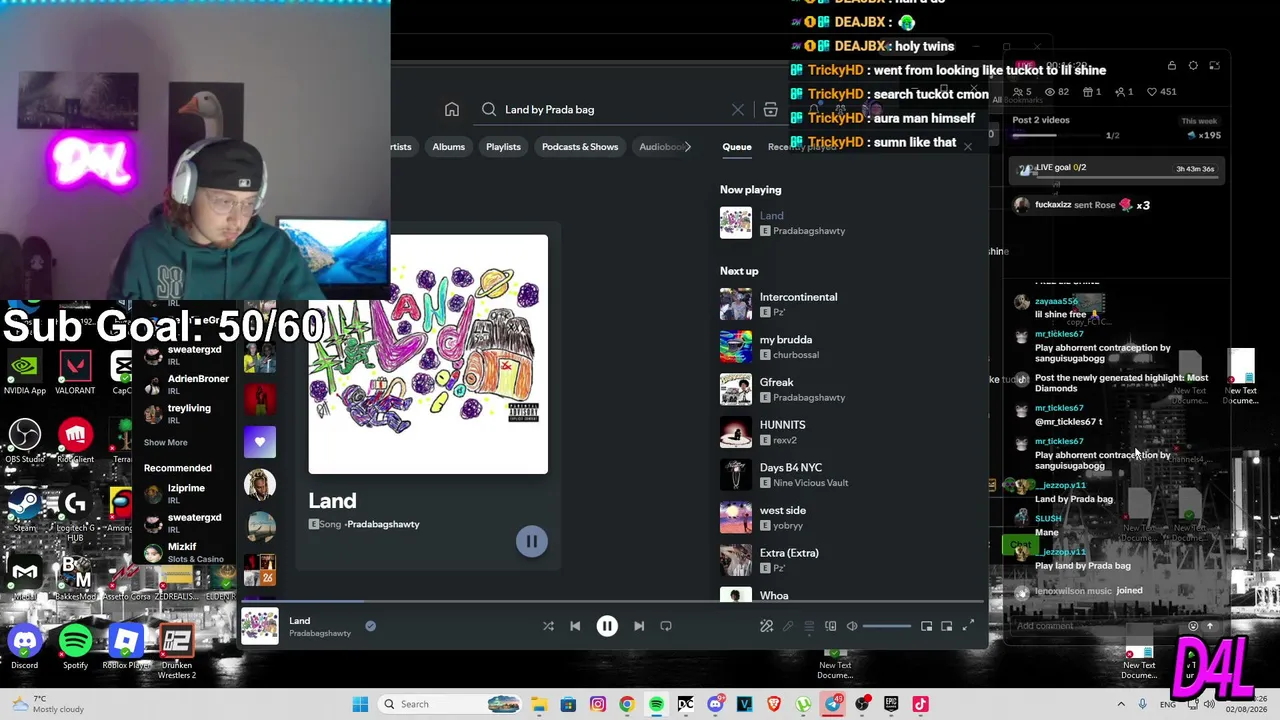Viewport: 1280px width, 720px height.
Task: Open connect to a device icon
Action: click(831, 626)
